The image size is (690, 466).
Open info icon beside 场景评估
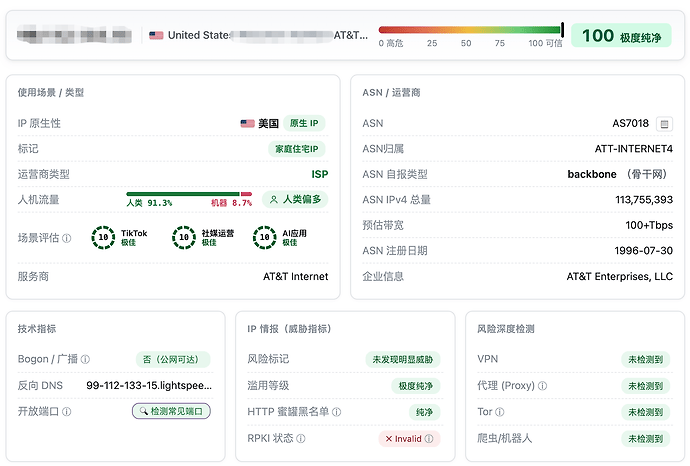[66, 238]
